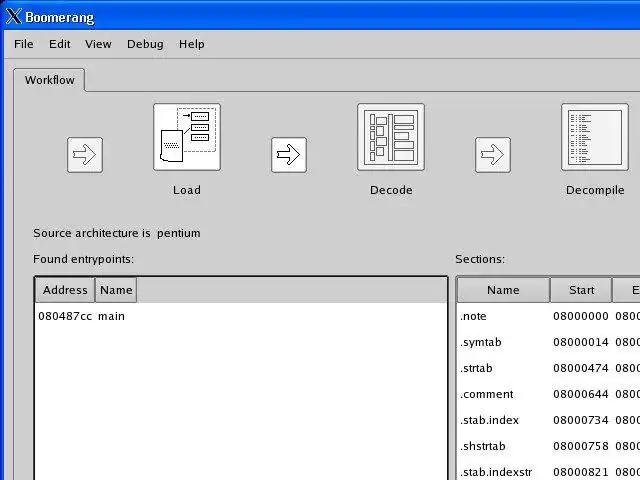This screenshot has width=640, height=480.
Task: Click start address 08000758
Action: coord(581,446)
